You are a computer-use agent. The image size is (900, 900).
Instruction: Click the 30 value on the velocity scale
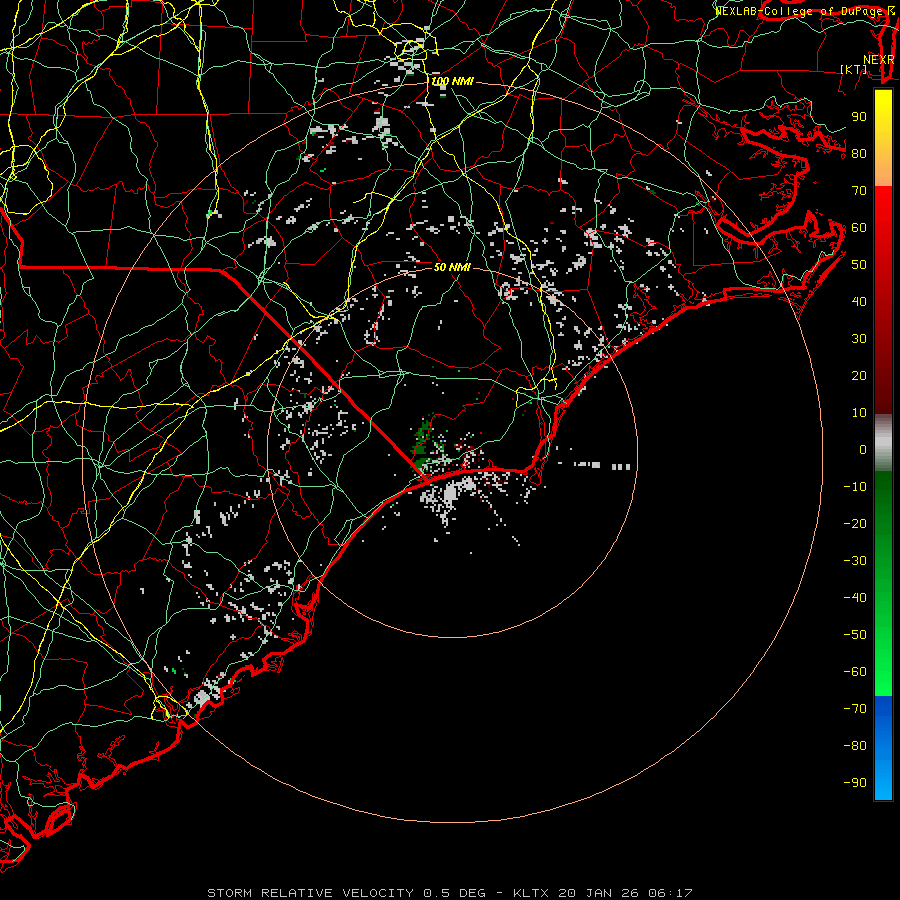pyautogui.click(x=859, y=339)
